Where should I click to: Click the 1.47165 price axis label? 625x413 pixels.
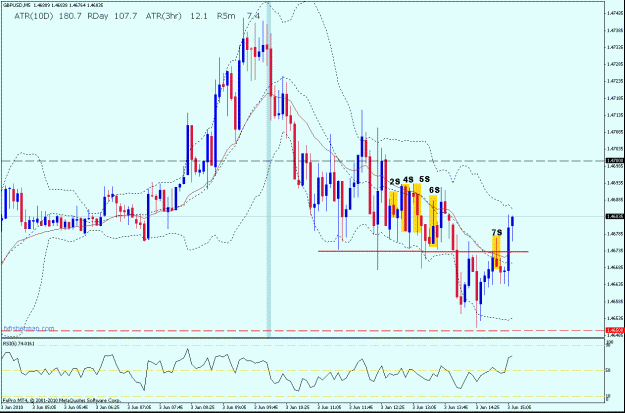(614, 98)
